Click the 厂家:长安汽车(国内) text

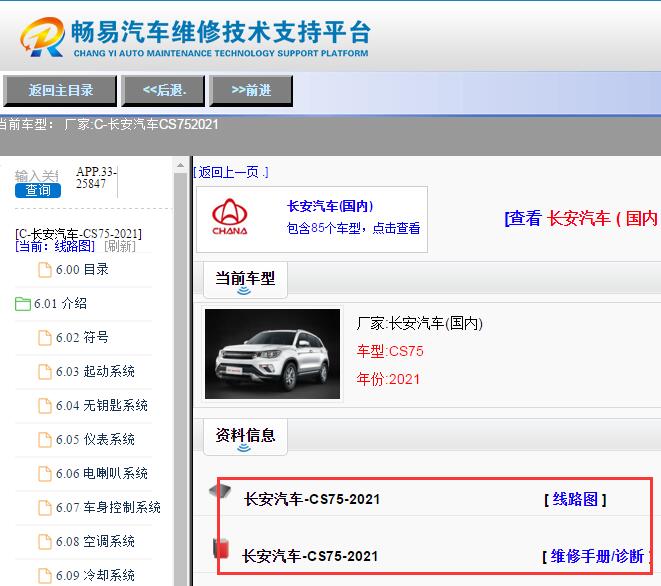point(419,323)
